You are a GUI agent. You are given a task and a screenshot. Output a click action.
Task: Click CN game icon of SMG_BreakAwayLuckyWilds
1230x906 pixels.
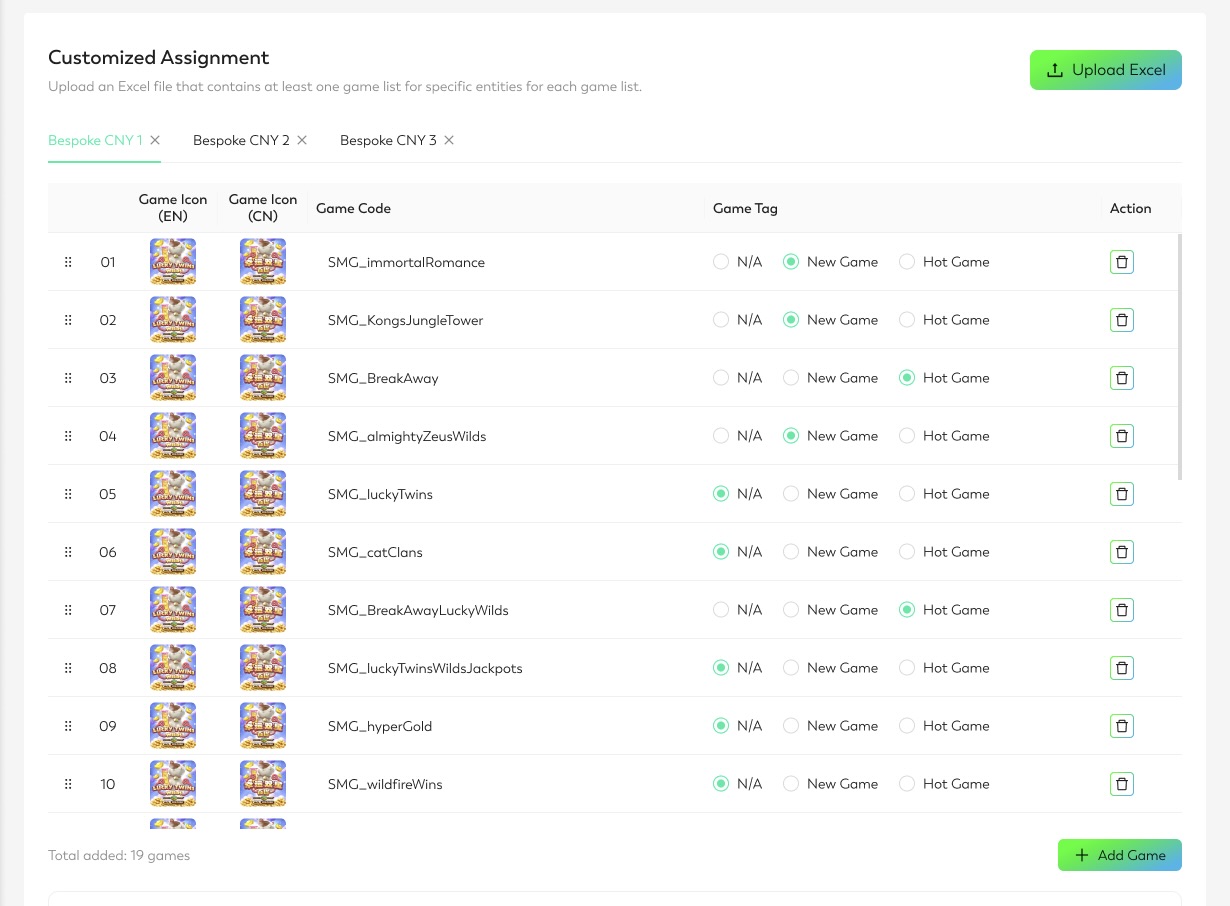(263, 610)
